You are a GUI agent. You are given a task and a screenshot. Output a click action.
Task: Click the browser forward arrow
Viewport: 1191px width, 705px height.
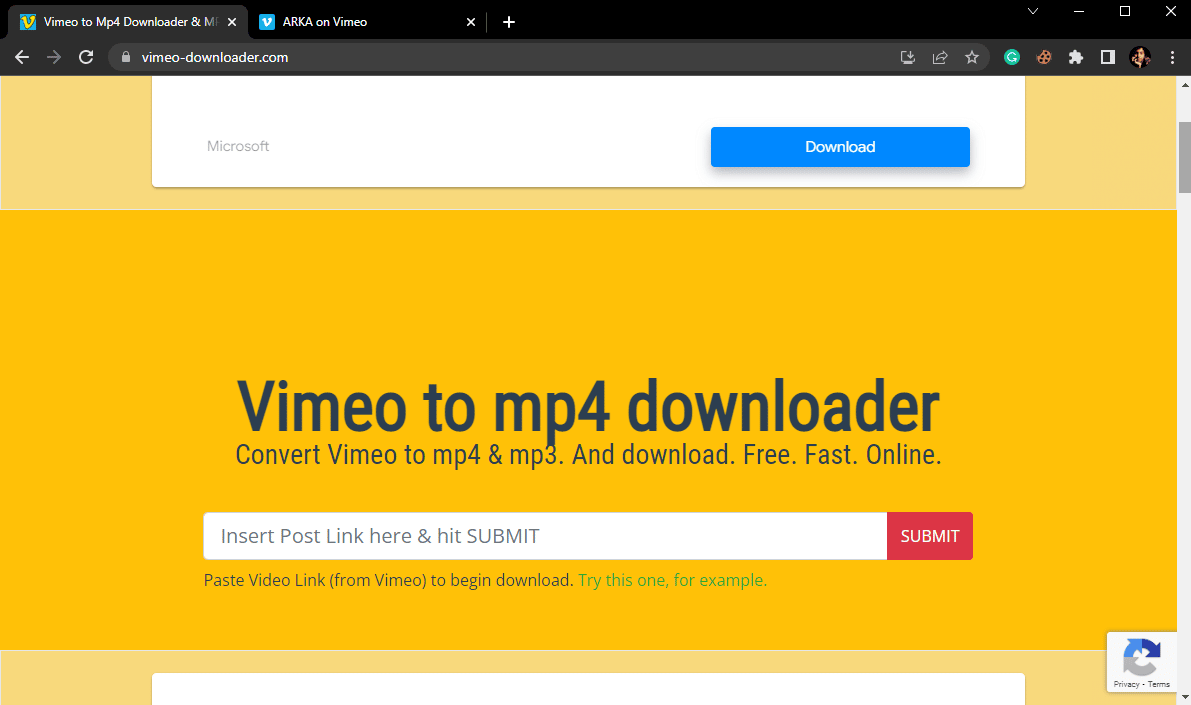pyautogui.click(x=54, y=57)
